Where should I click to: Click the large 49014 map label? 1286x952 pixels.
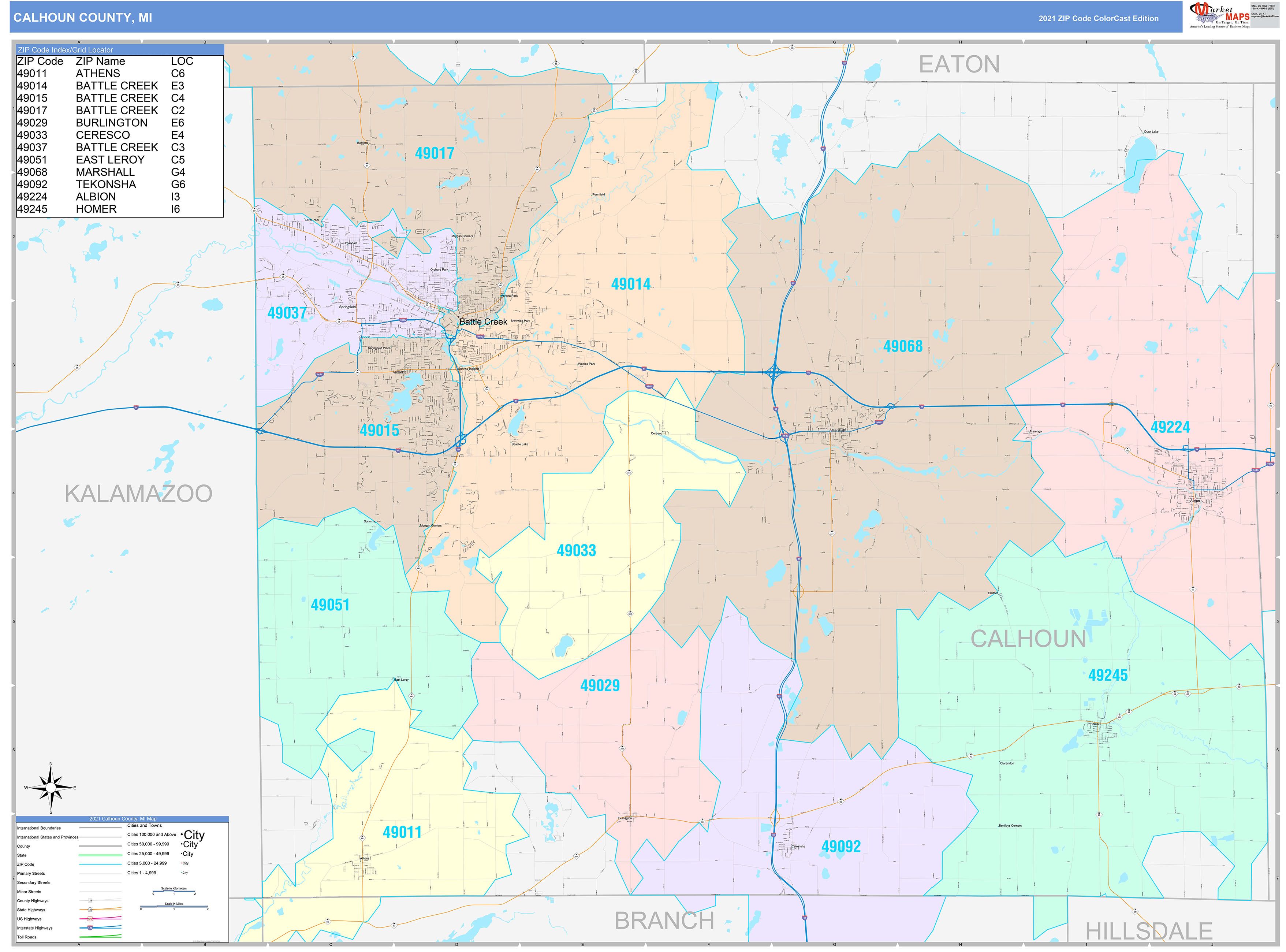tap(630, 284)
